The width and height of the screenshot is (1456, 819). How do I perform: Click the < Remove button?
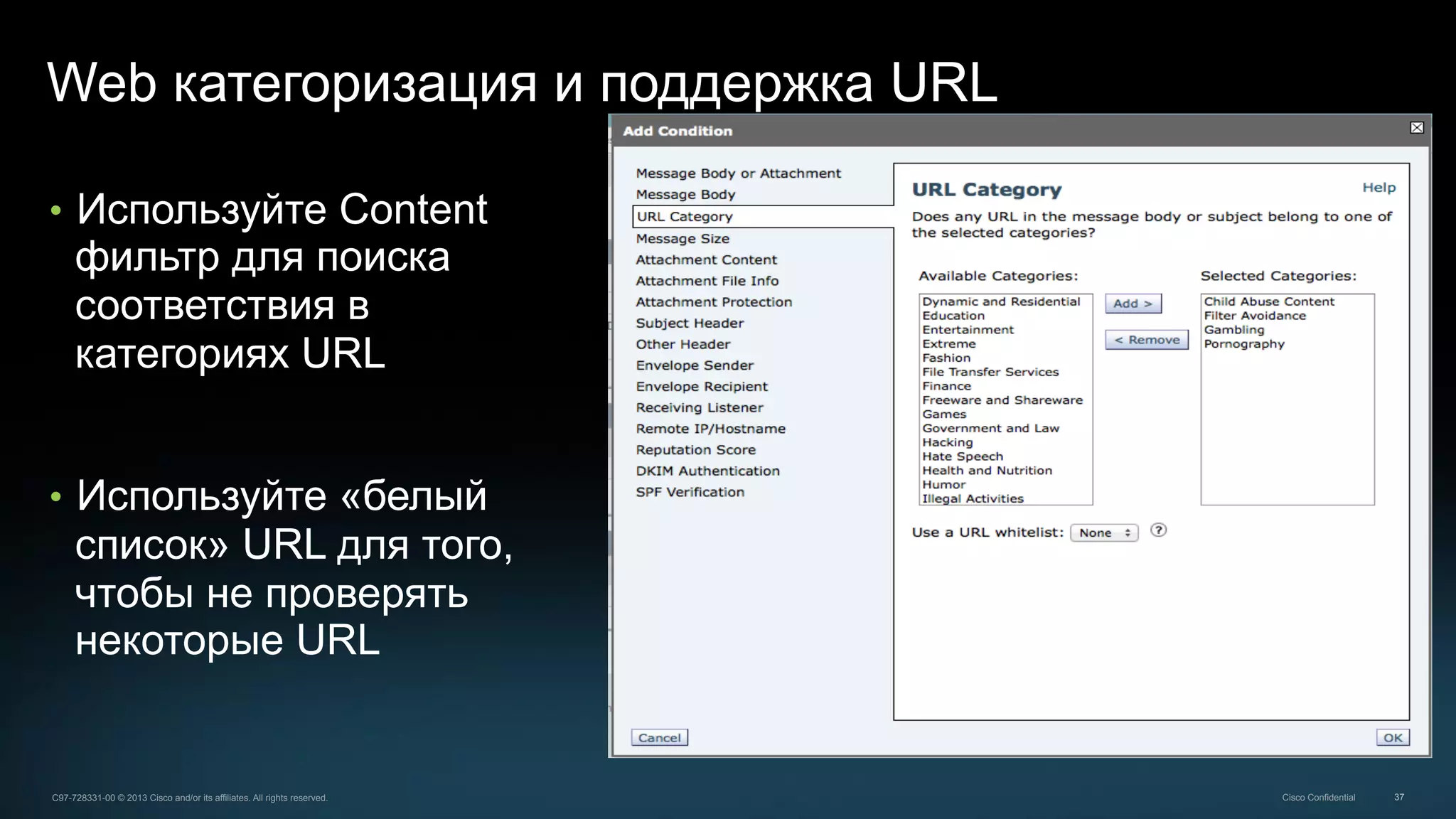[x=1147, y=340]
